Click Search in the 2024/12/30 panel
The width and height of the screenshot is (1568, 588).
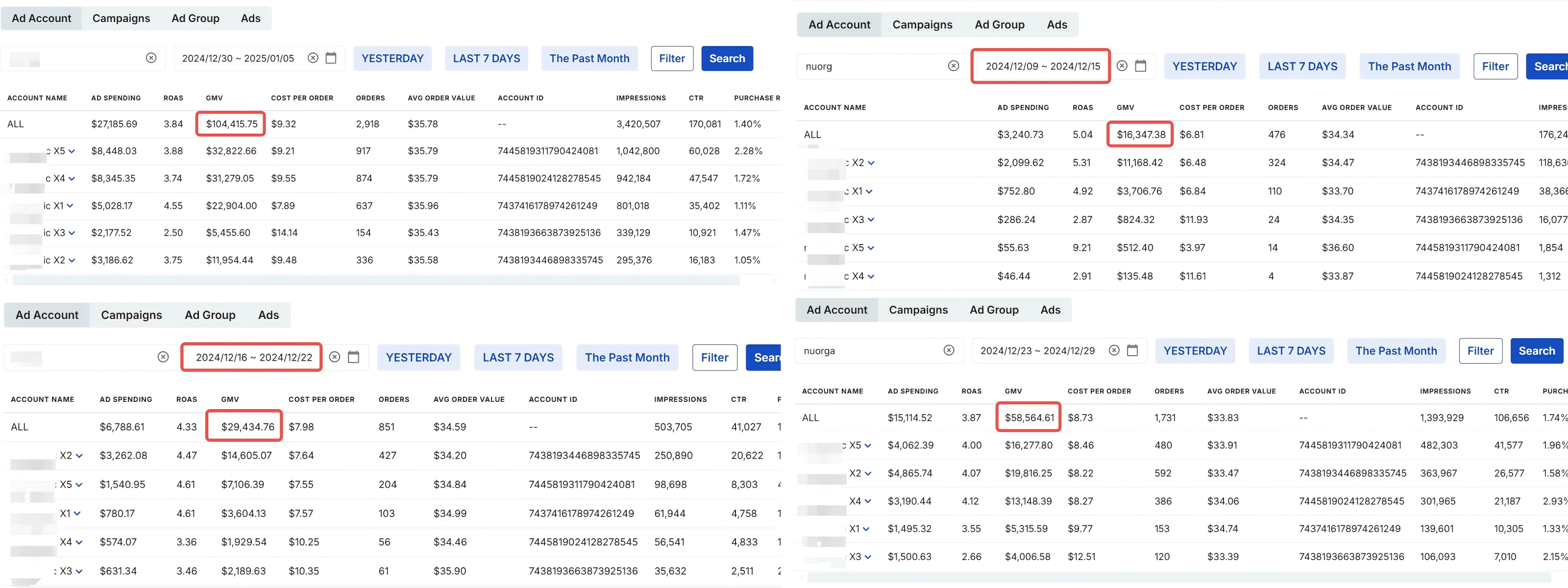[727, 58]
